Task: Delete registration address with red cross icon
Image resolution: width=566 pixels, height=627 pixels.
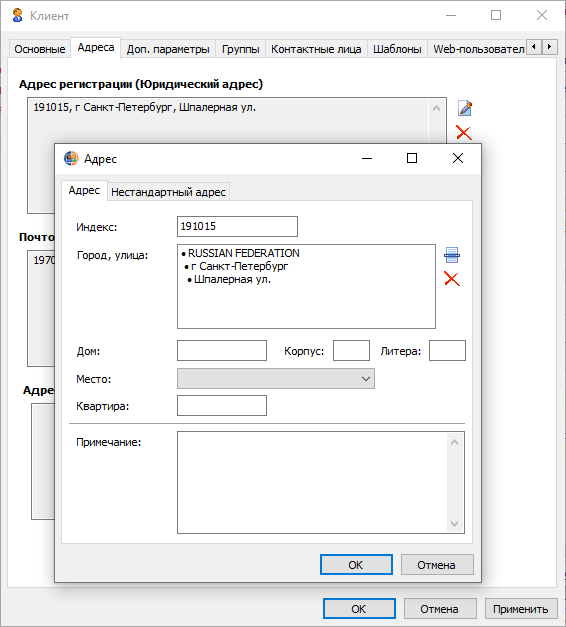Action: point(464,133)
